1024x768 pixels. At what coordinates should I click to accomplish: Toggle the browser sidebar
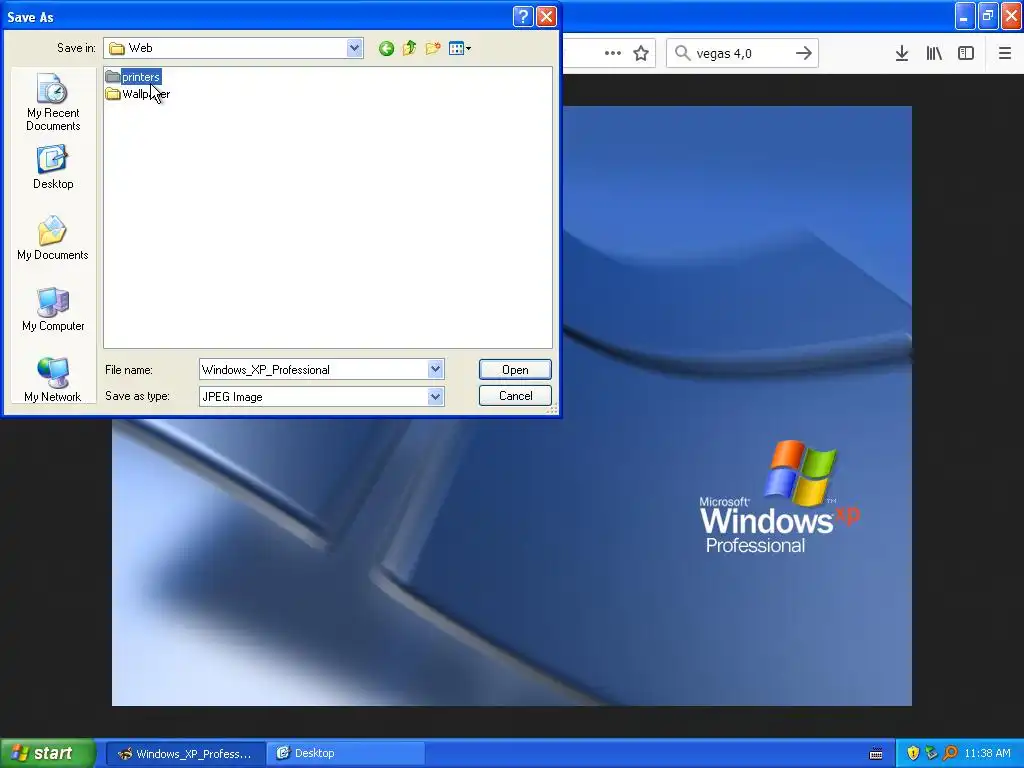pyautogui.click(x=966, y=54)
